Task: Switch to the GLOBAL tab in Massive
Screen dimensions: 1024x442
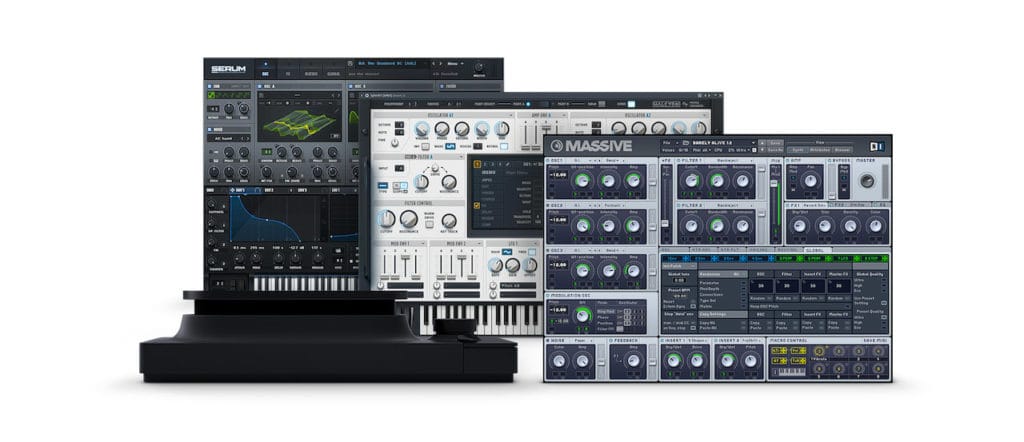Action: tap(818, 249)
